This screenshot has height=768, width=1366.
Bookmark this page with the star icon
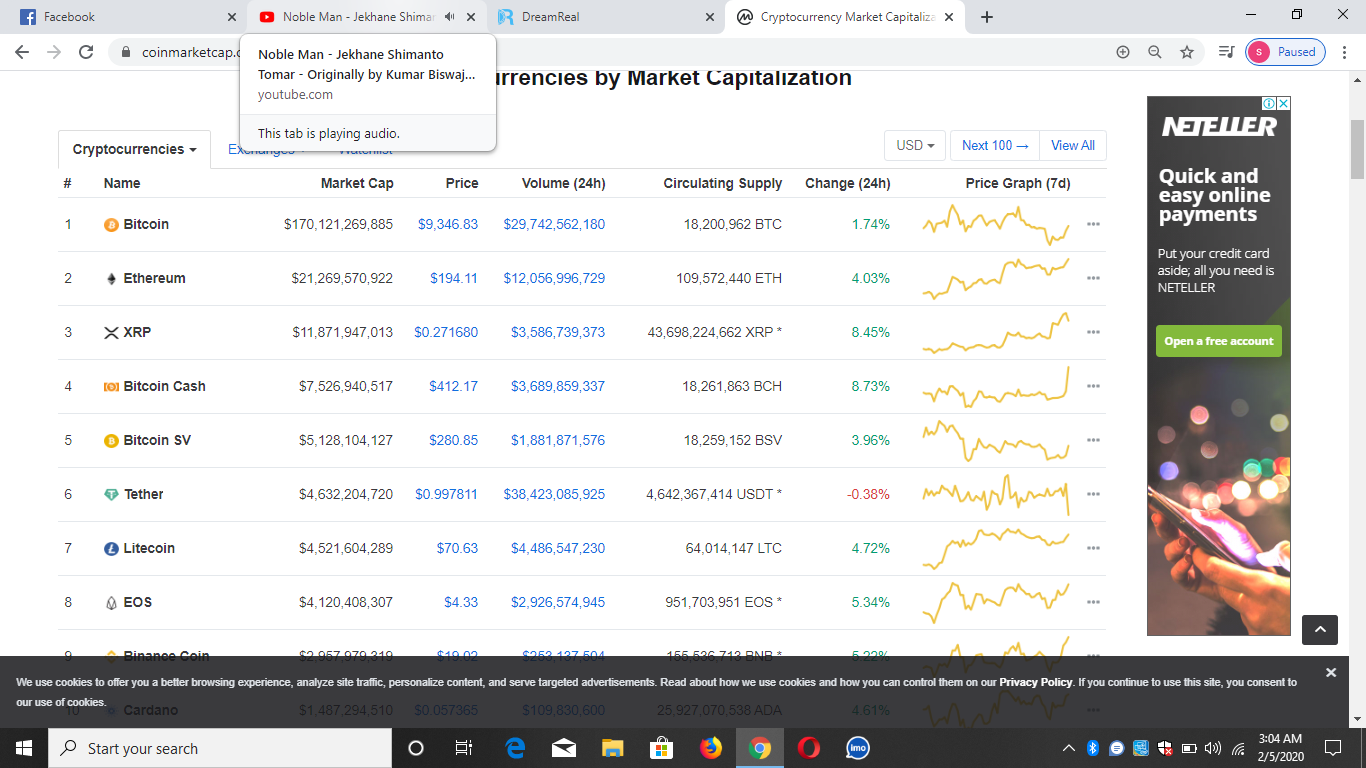(x=1187, y=52)
